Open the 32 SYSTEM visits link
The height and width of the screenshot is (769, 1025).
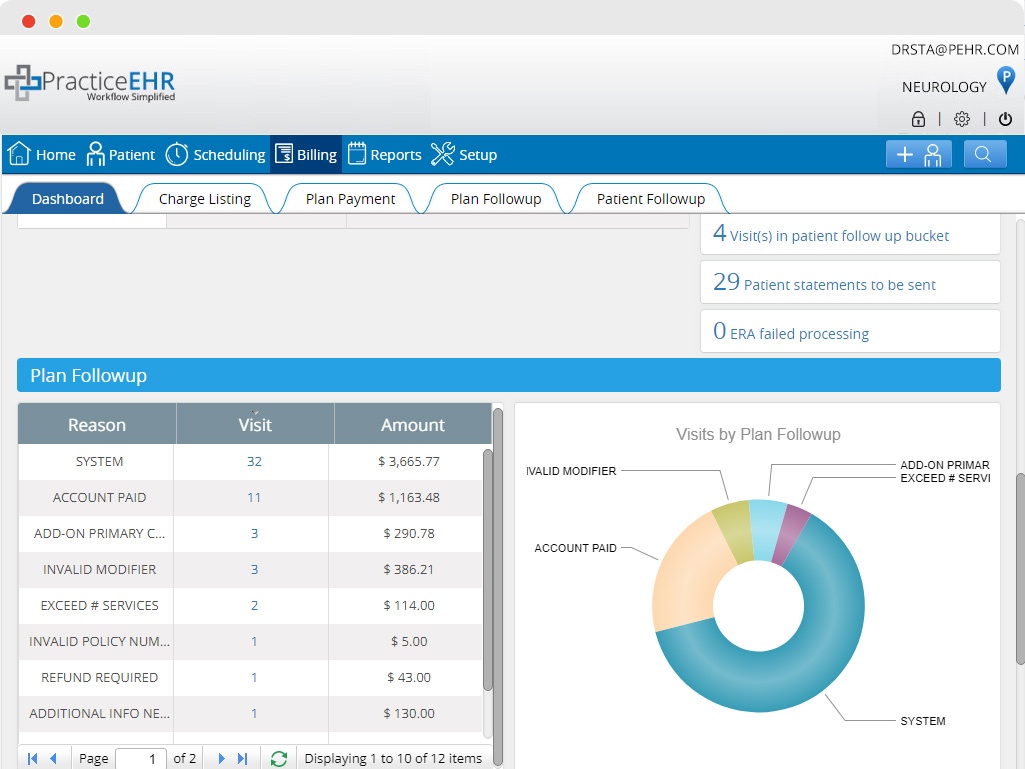(254, 462)
